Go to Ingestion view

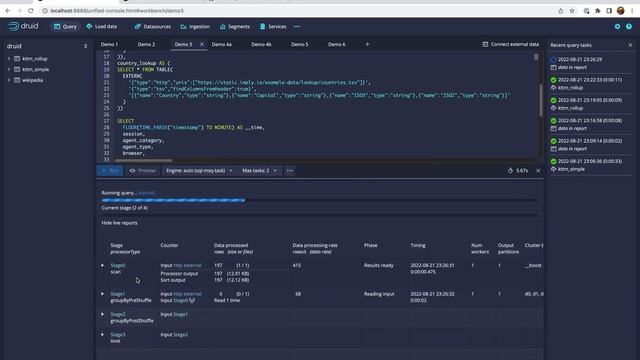tap(195, 27)
